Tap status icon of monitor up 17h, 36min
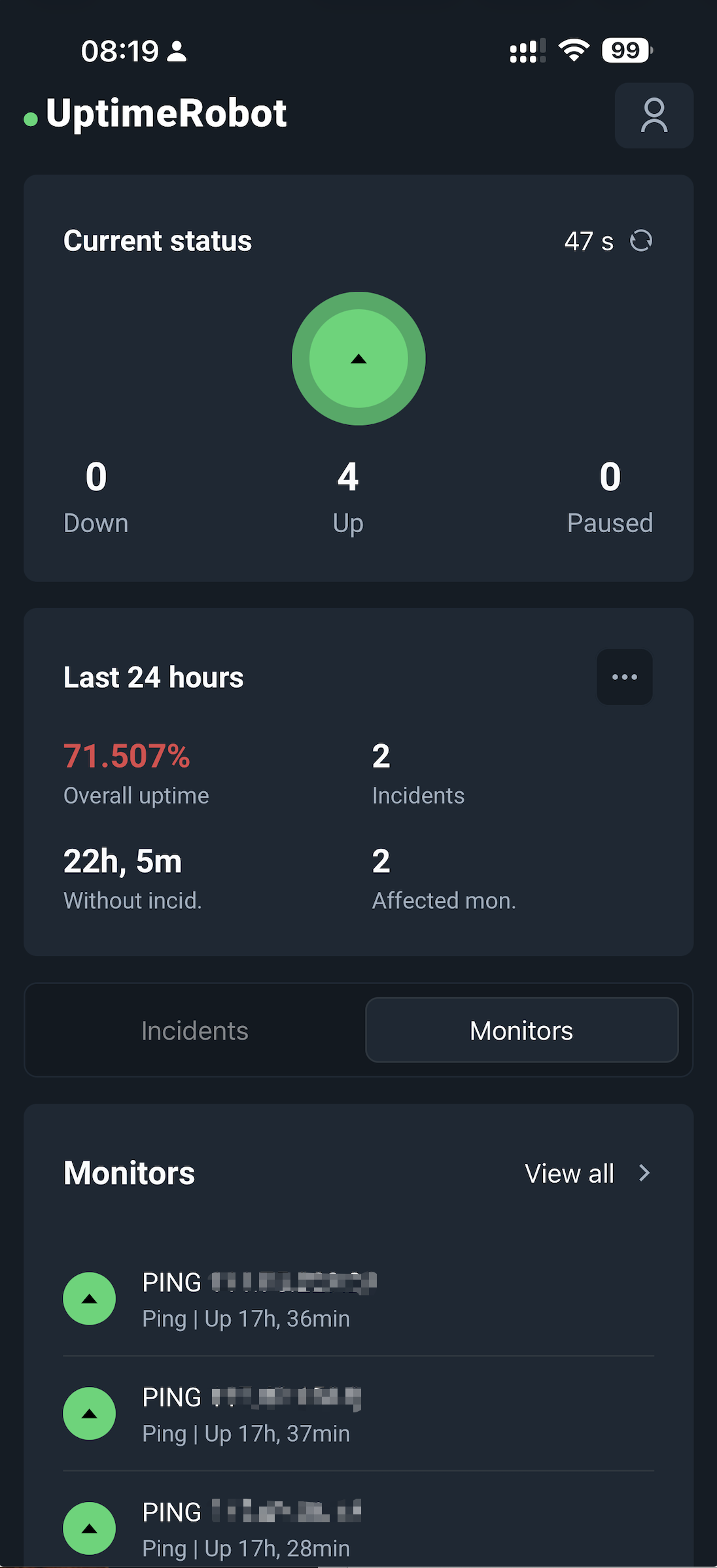Viewport: 717px width, 1568px height. pos(90,1299)
